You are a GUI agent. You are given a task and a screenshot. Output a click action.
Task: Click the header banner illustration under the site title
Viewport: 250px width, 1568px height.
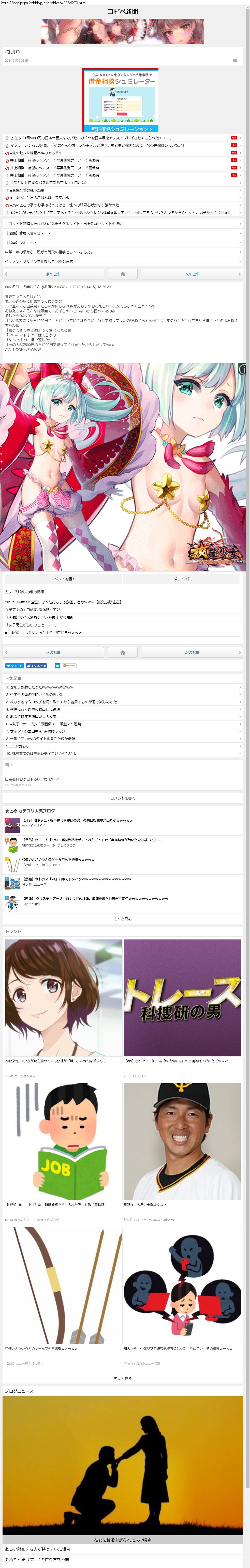click(123, 32)
